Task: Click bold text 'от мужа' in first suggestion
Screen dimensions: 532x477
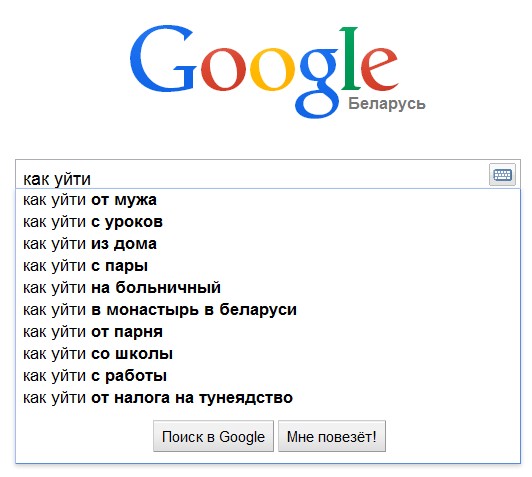Action: tap(124, 200)
